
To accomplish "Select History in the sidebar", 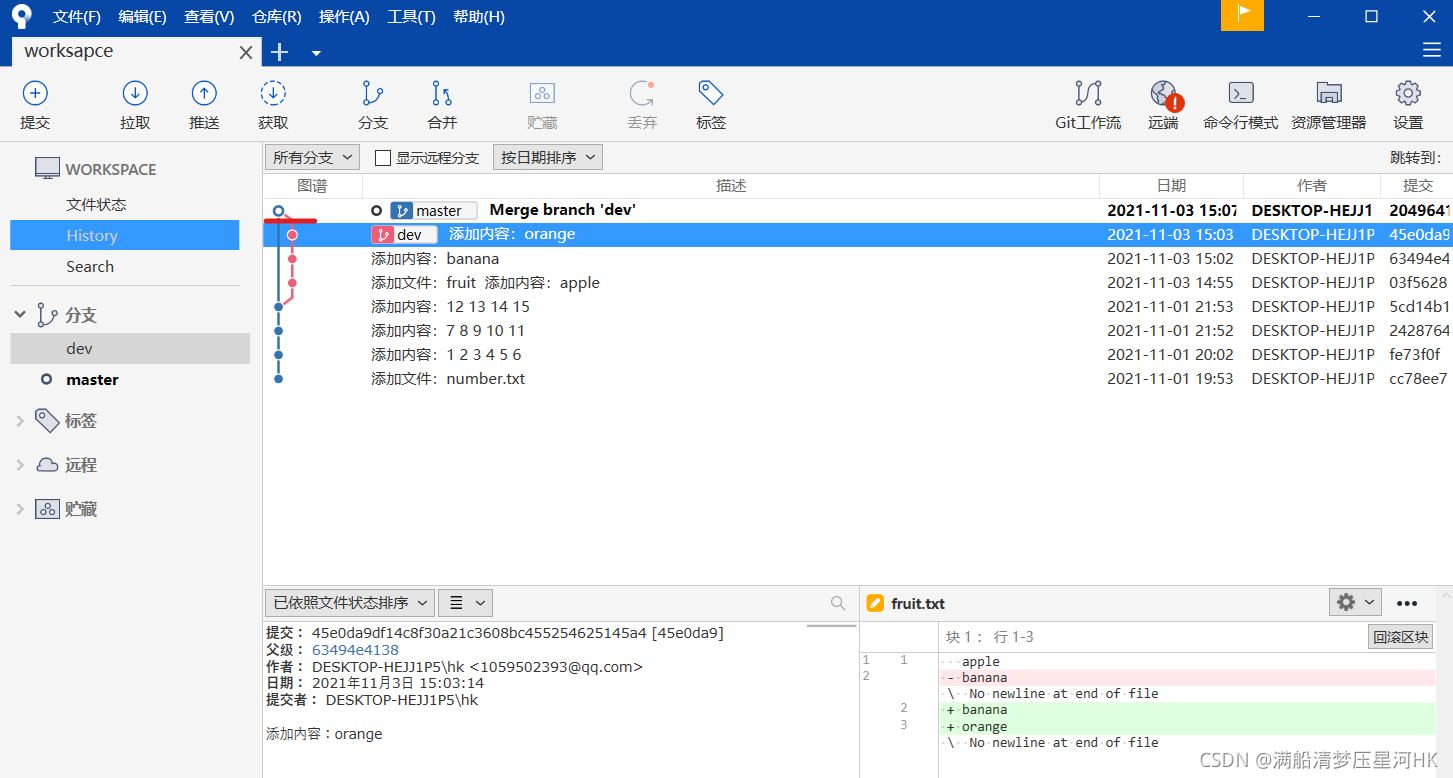I will [x=125, y=235].
